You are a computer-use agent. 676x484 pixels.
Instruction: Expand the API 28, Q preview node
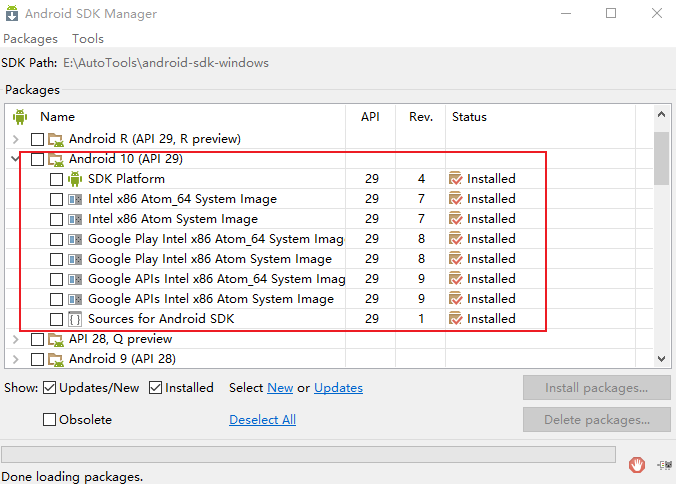pyautogui.click(x=16, y=339)
